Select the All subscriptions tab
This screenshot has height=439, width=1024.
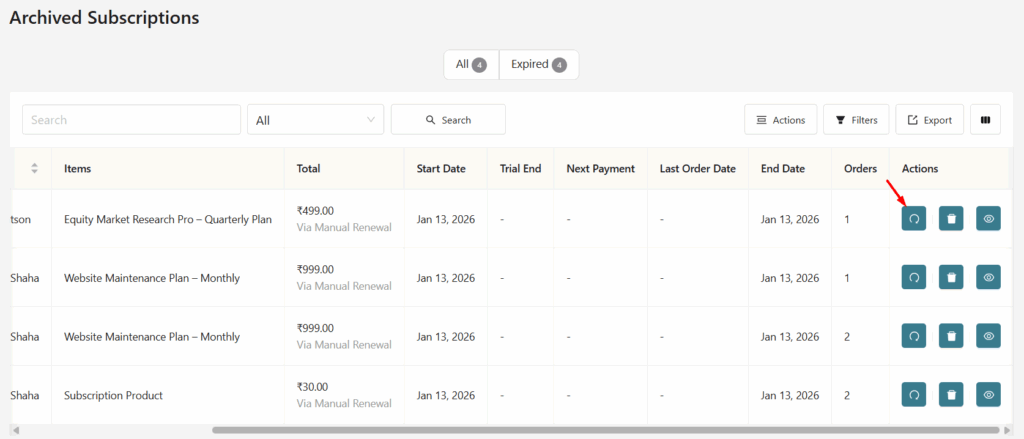471,65
